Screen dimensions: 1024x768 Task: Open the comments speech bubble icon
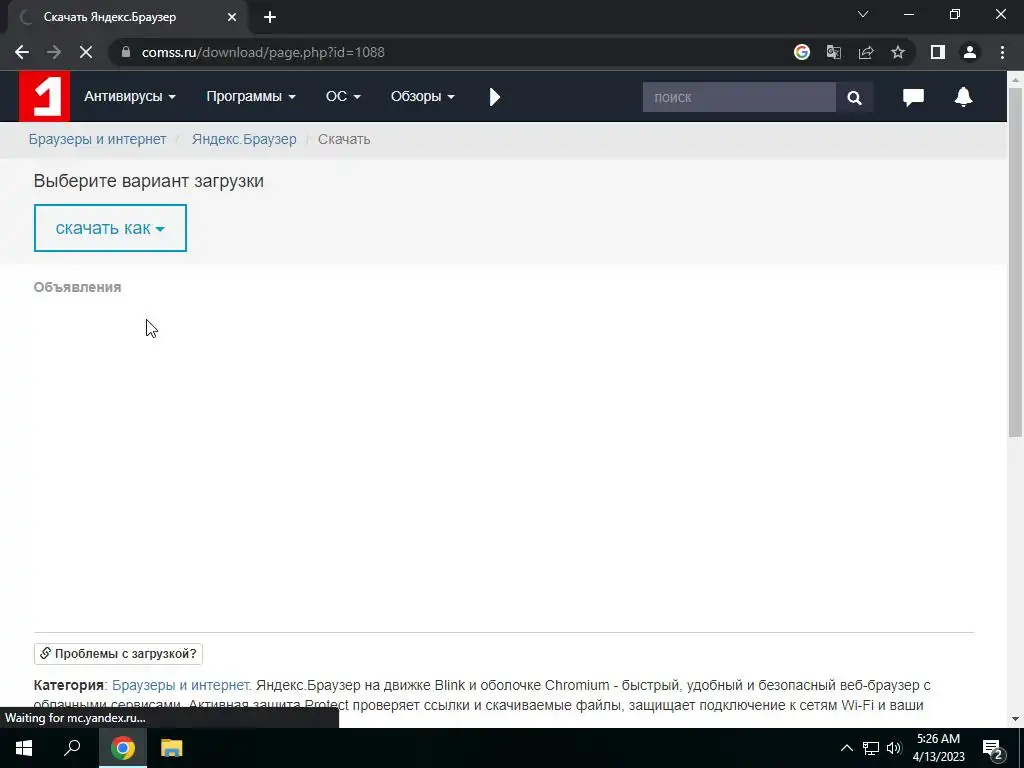coord(913,97)
